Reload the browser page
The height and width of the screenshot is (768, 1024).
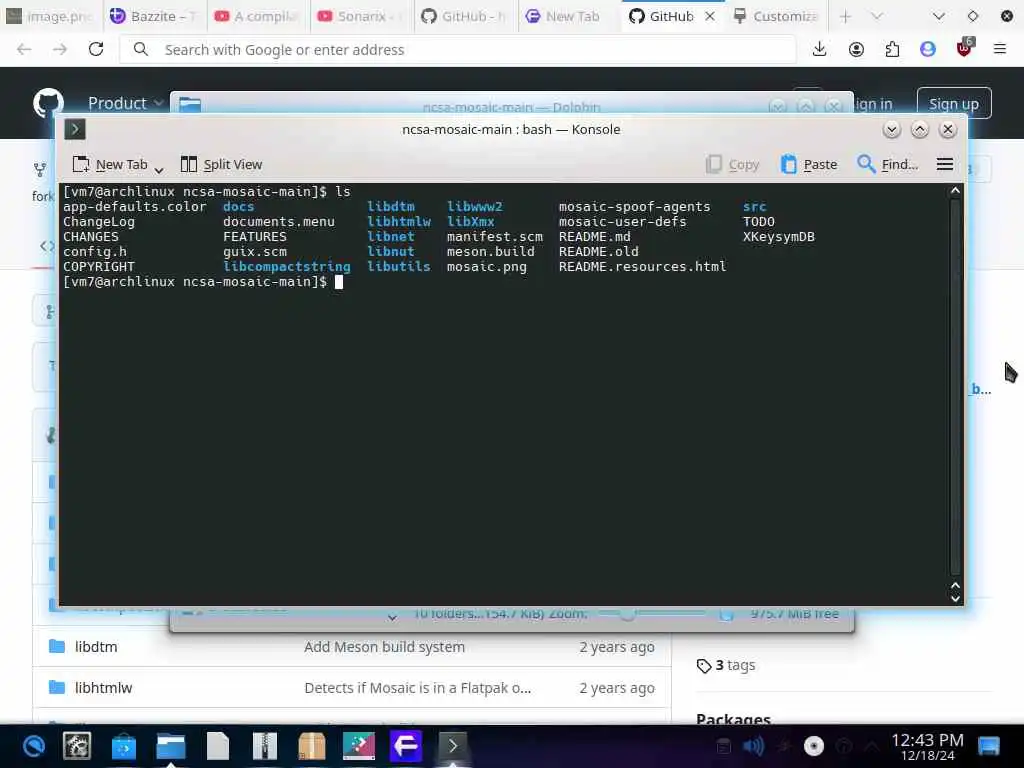pos(96,50)
